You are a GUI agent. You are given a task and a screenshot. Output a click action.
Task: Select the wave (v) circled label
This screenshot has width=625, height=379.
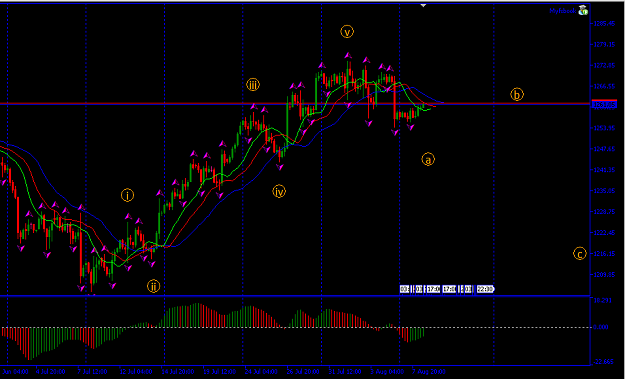[347, 31]
